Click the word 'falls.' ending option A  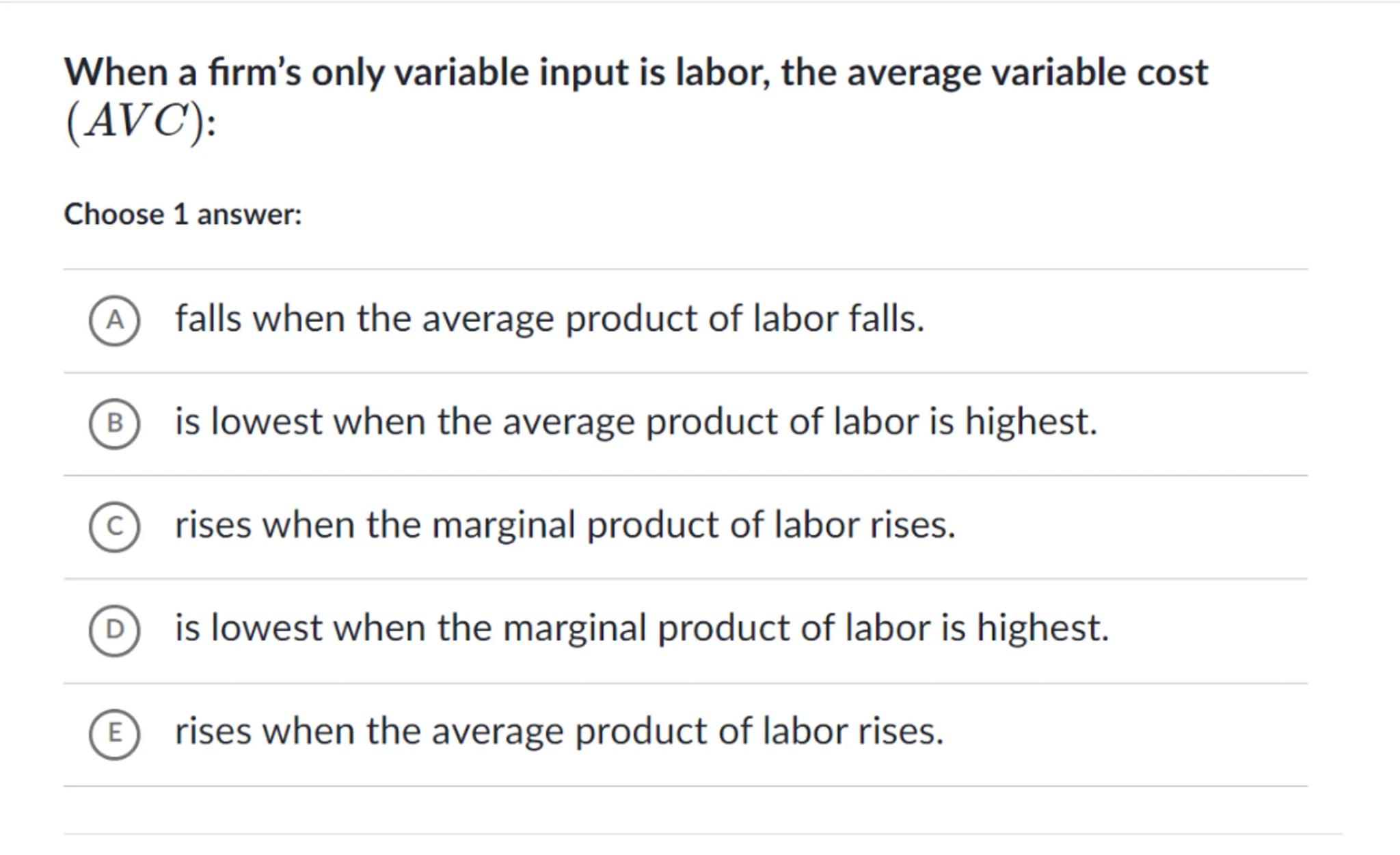point(886,319)
